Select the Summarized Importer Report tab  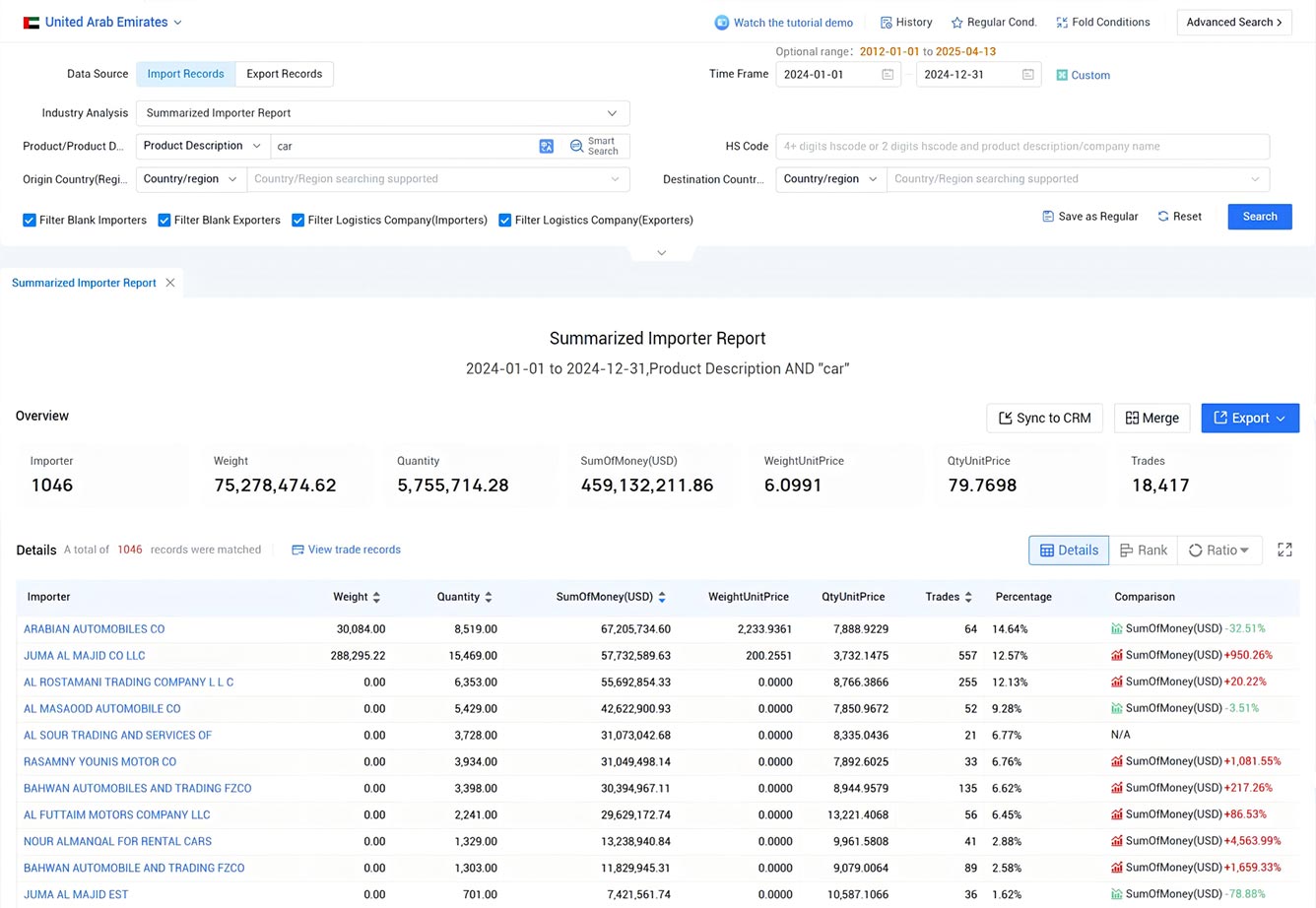[x=84, y=283]
